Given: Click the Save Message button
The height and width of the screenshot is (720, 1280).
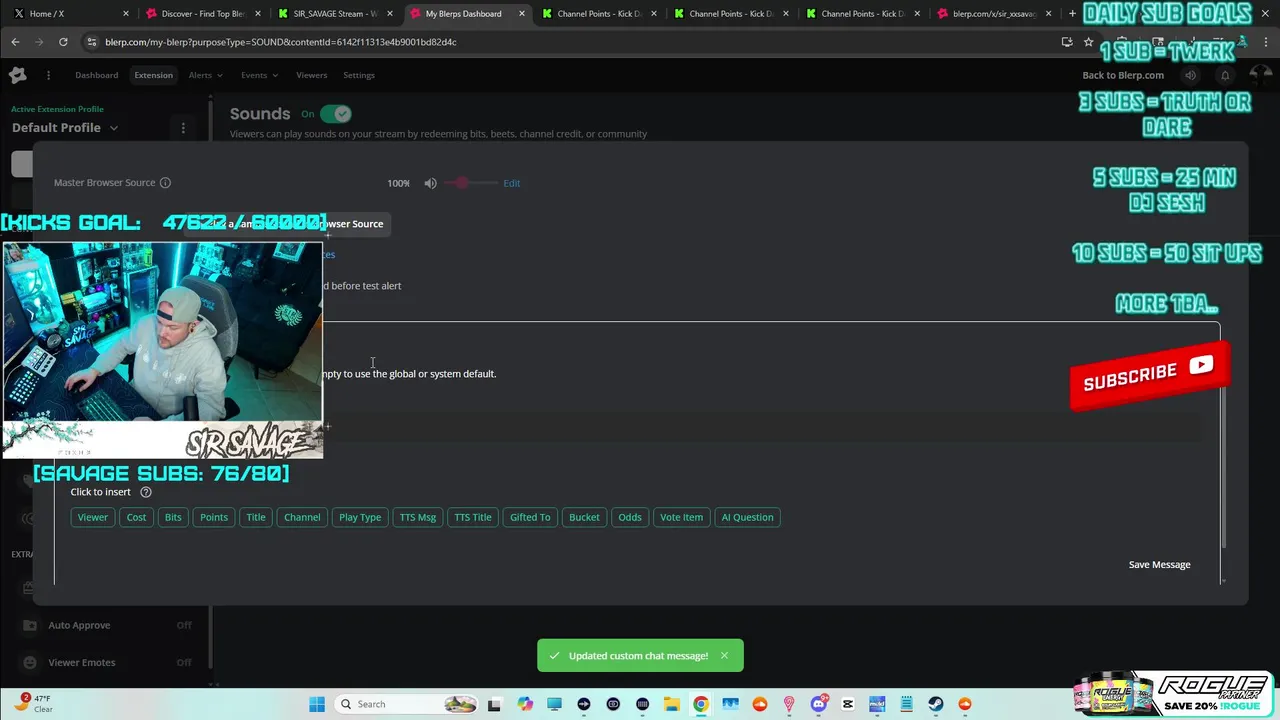Looking at the screenshot, I should pos(1159,565).
